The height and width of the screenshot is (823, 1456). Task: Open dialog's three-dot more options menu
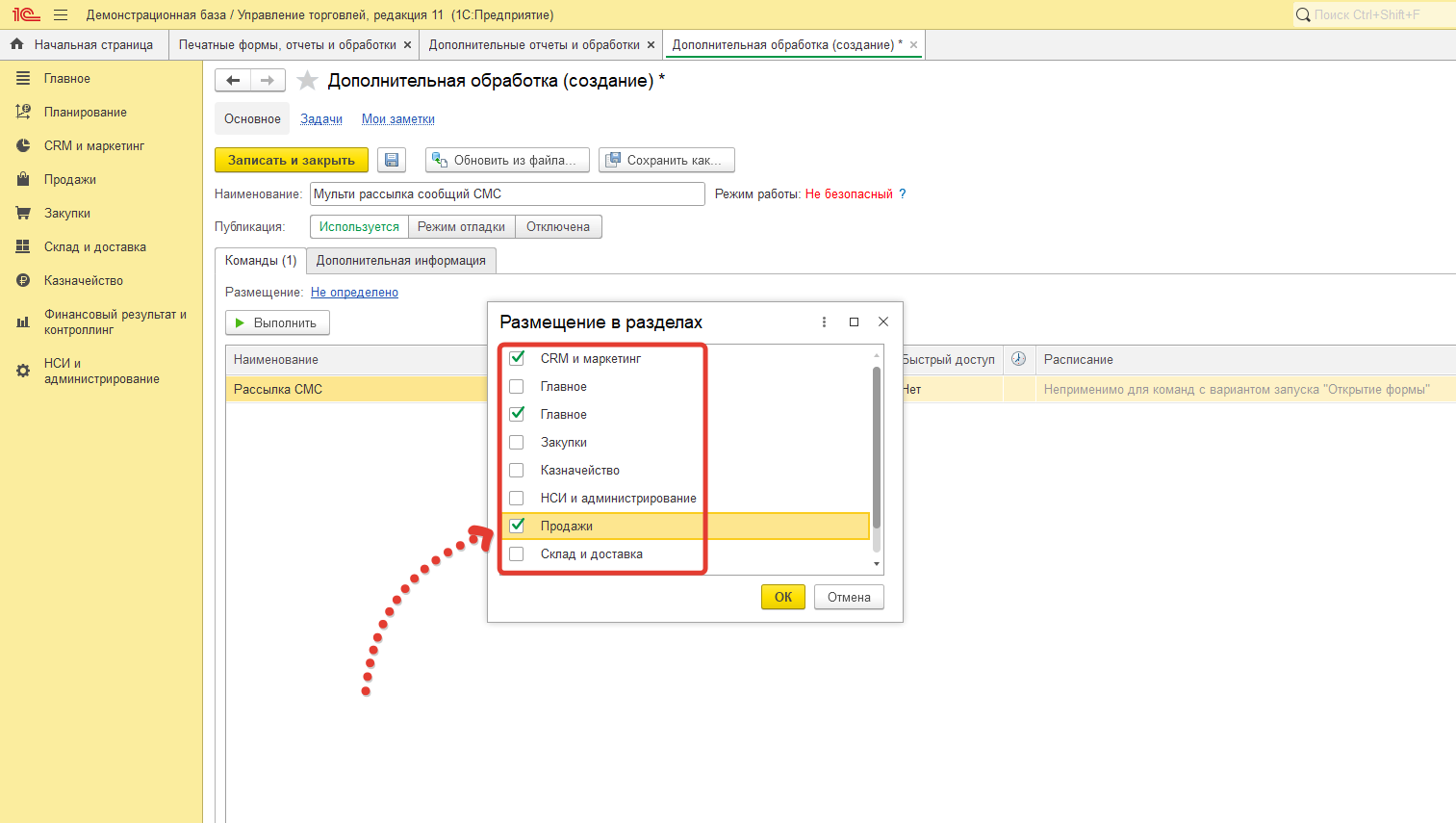coord(824,321)
